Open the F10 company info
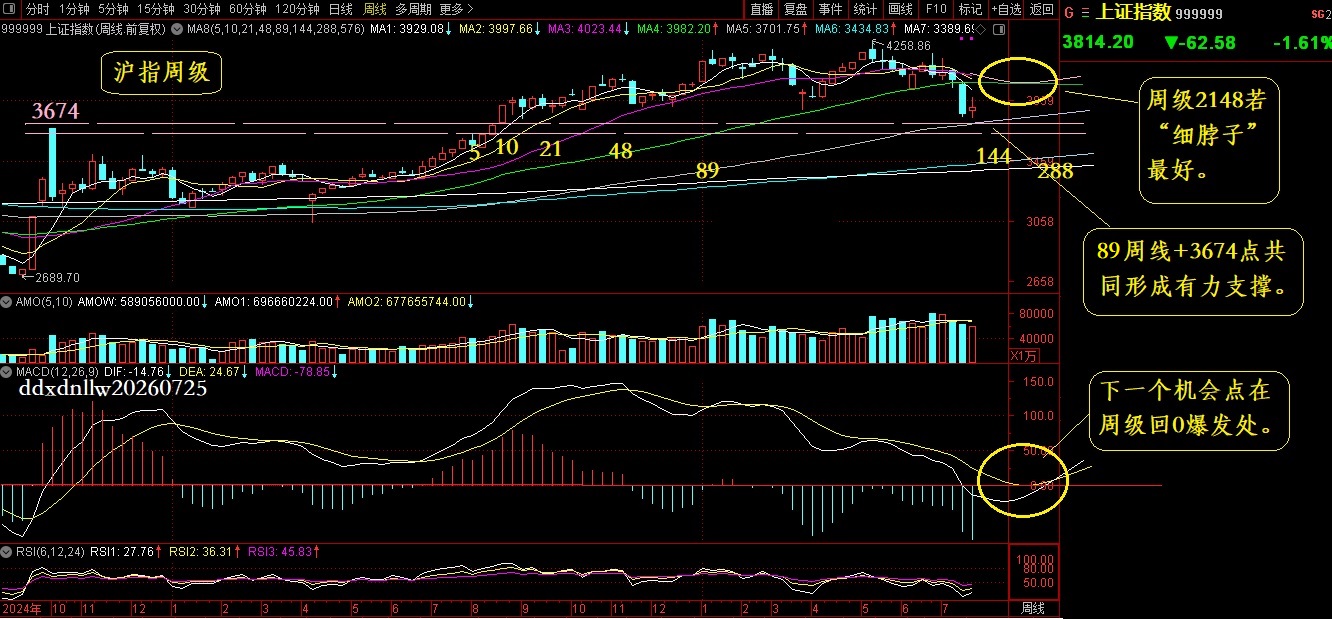The image size is (1332, 619). pyautogui.click(x=937, y=9)
